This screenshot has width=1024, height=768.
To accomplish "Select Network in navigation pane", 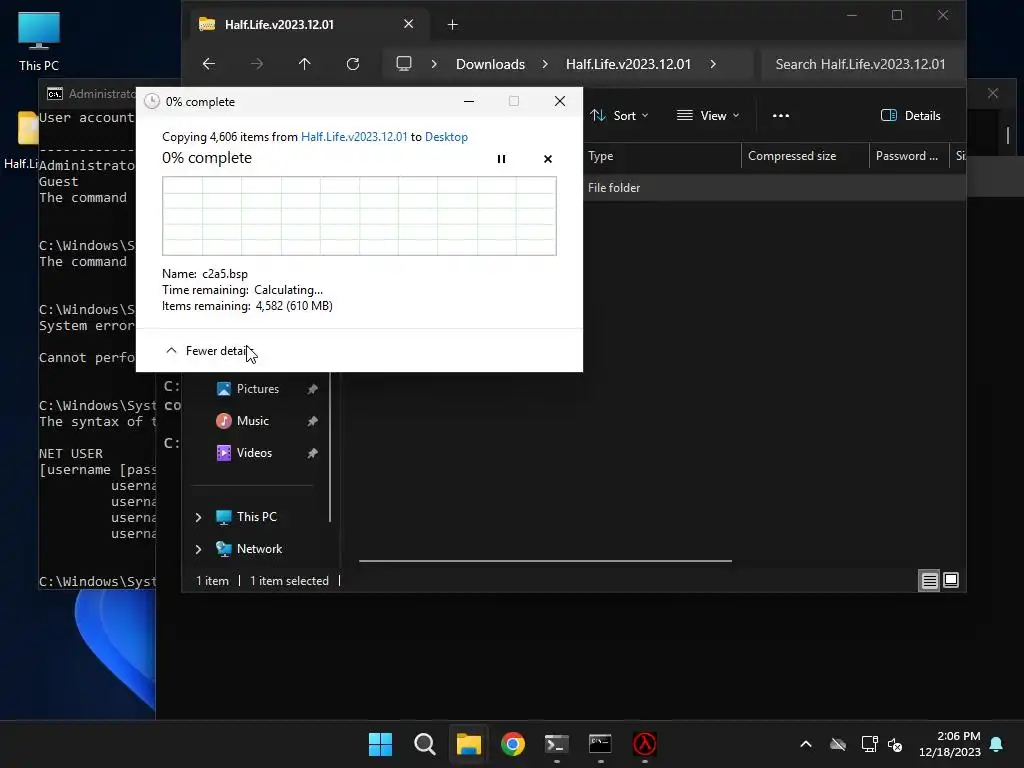I will pyautogui.click(x=259, y=549).
